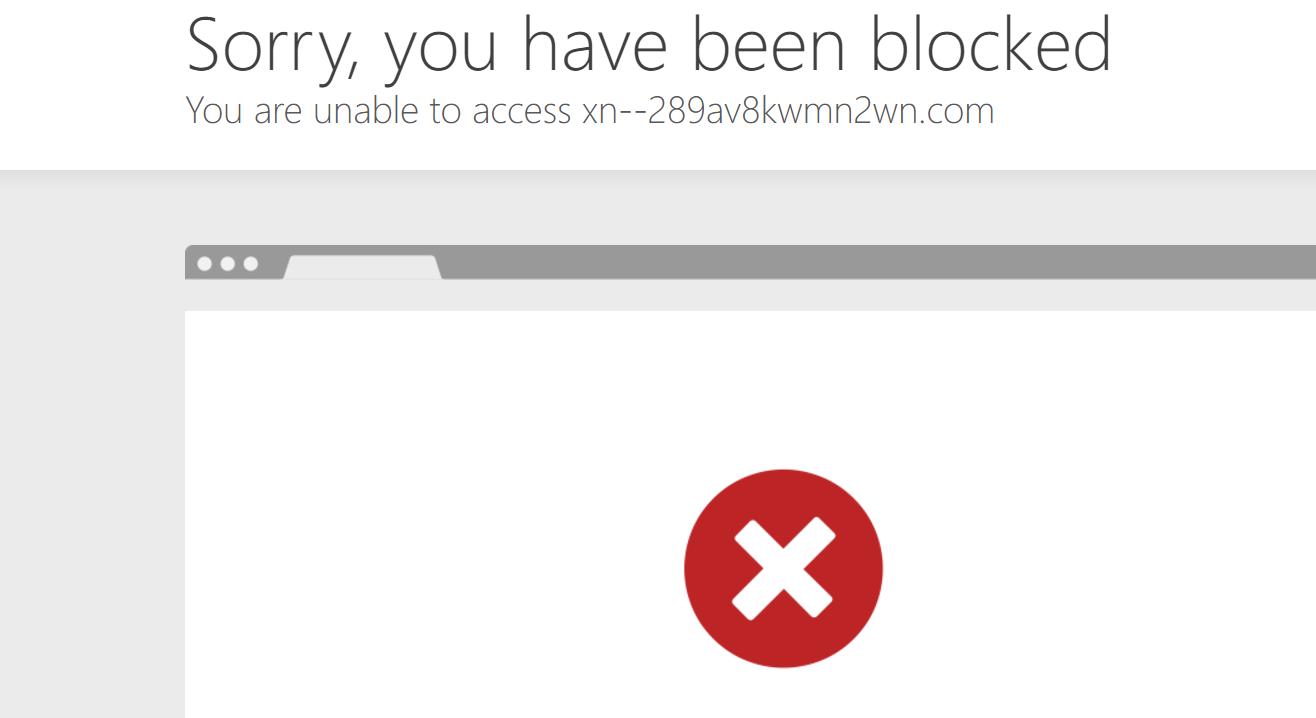Image resolution: width=1316 pixels, height=718 pixels.
Task: Click the red error X circle icon
Action: [x=783, y=568]
